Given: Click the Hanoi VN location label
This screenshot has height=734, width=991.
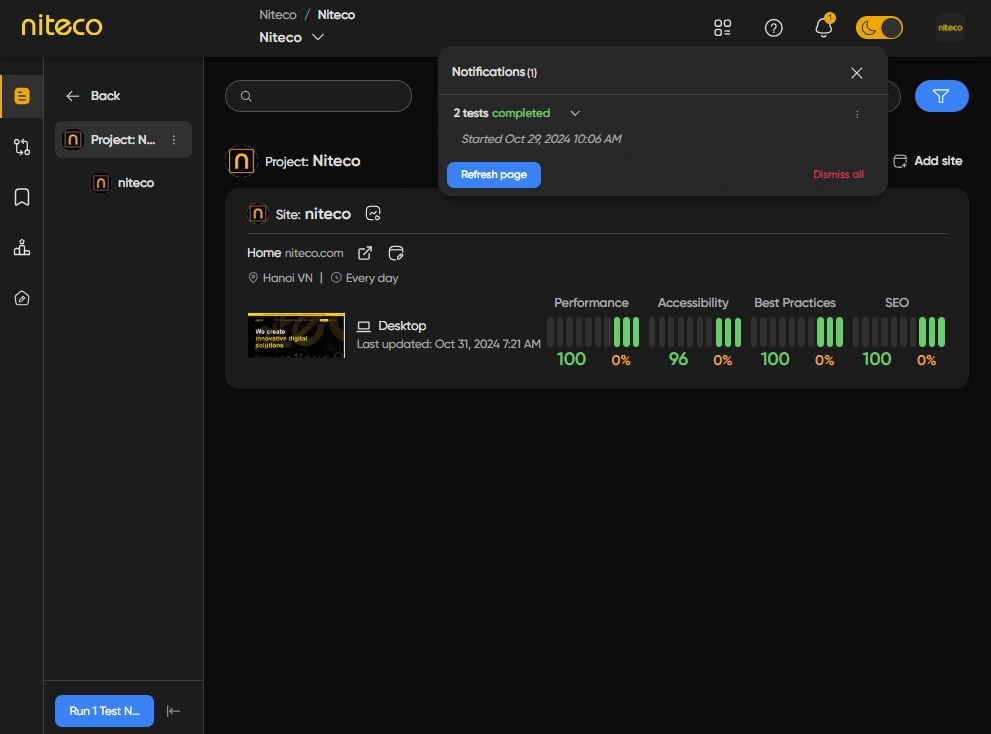Looking at the screenshot, I should click(281, 278).
